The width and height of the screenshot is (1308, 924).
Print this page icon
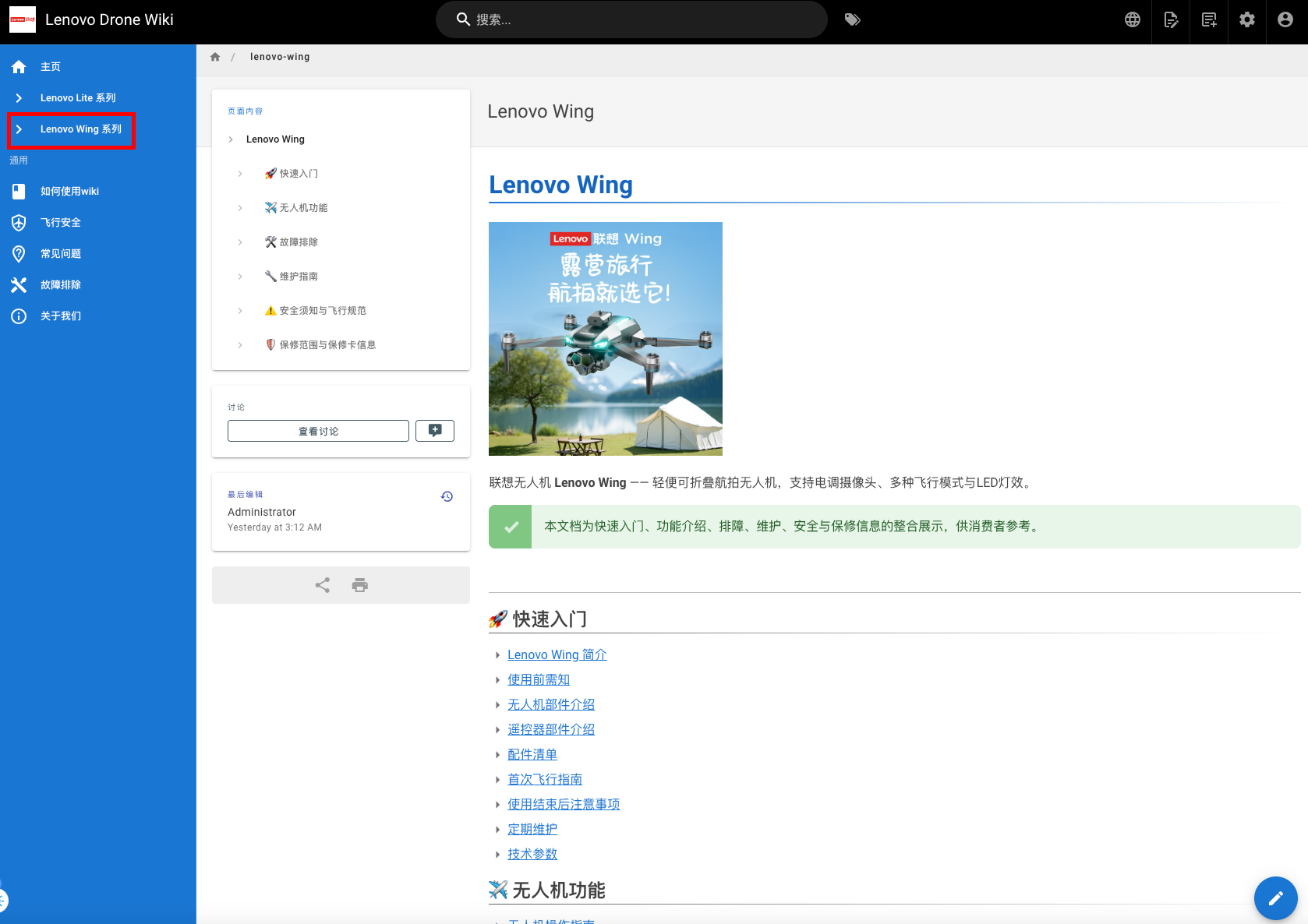(x=360, y=585)
